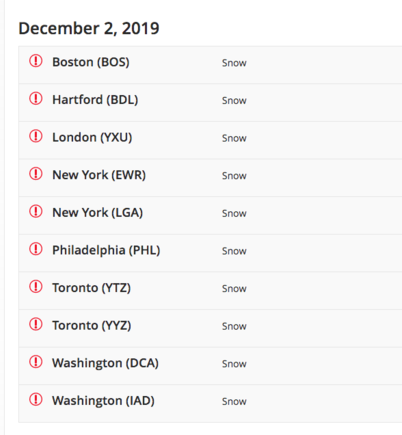Screen dimensions: 402x435
Task: Select the alert icon for New York (EWR)
Action: tap(36, 174)
